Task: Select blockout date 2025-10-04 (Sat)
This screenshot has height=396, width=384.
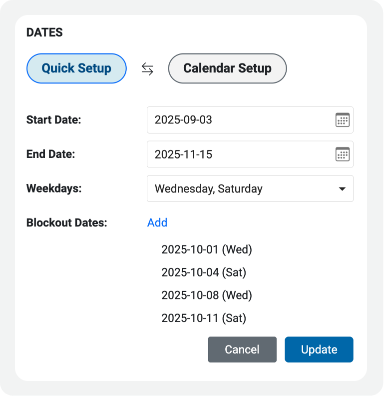Action: point(204,272)
